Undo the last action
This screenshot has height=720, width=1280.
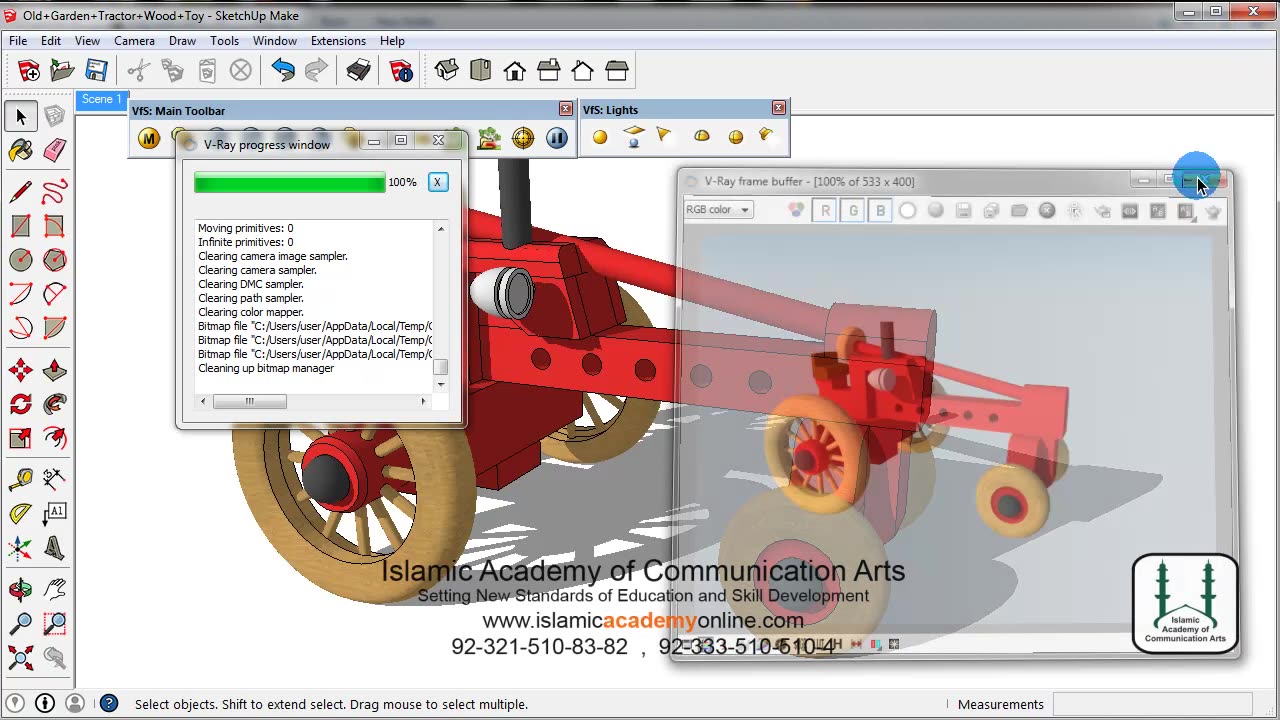pyautogui.click(x=283, y=70)
